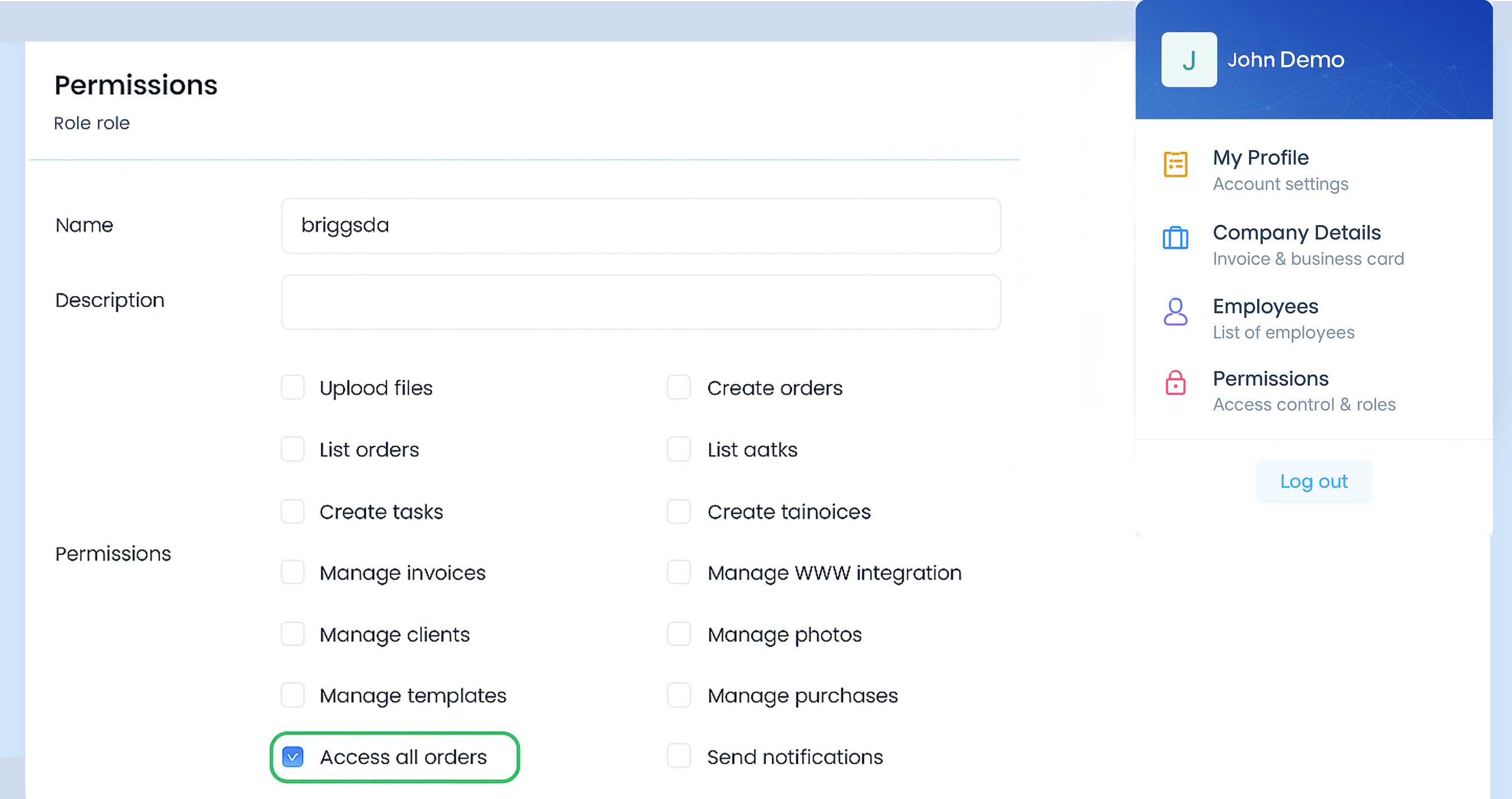Check the Create tasks permission
The width and height of the screenshot is (1512, 799).
292,511
